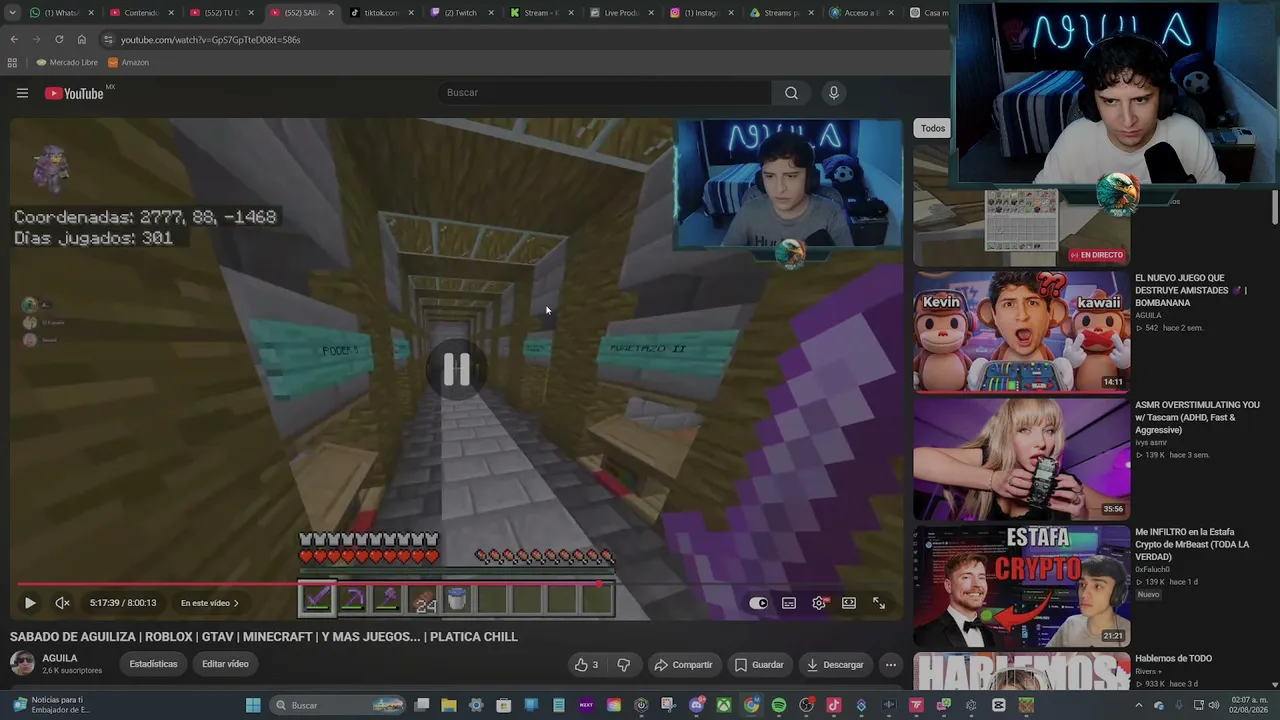Screen dimensions: 1280x720
Task: Dislike the video
Action: 624,665
